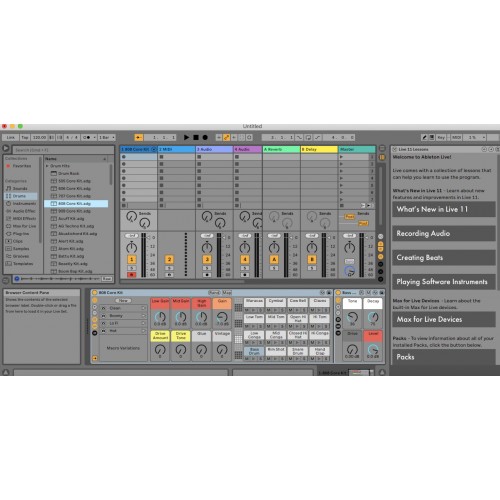The height and width of the screenshot is (500, 500).
Task: Click the browser search field
Action: tap(63, 150)
